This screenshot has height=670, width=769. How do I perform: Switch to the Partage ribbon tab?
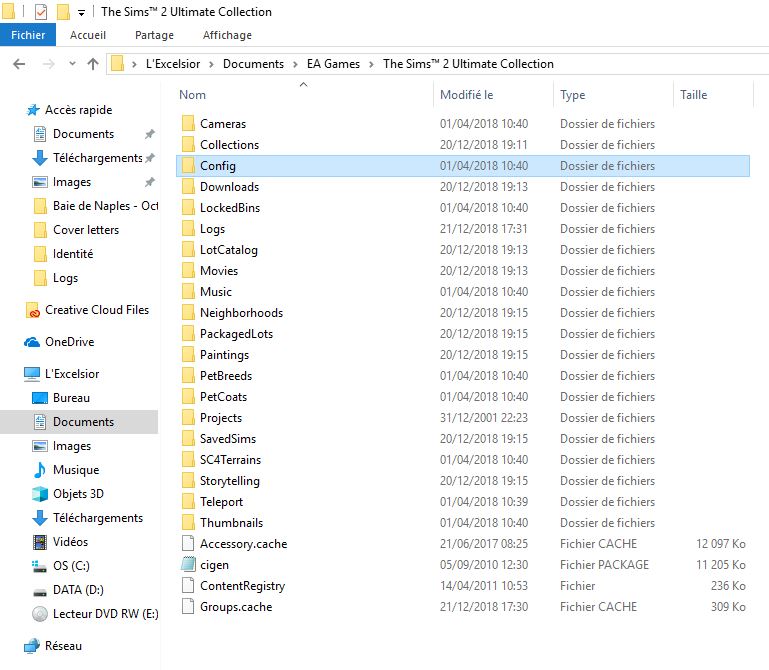coord(154,35)
